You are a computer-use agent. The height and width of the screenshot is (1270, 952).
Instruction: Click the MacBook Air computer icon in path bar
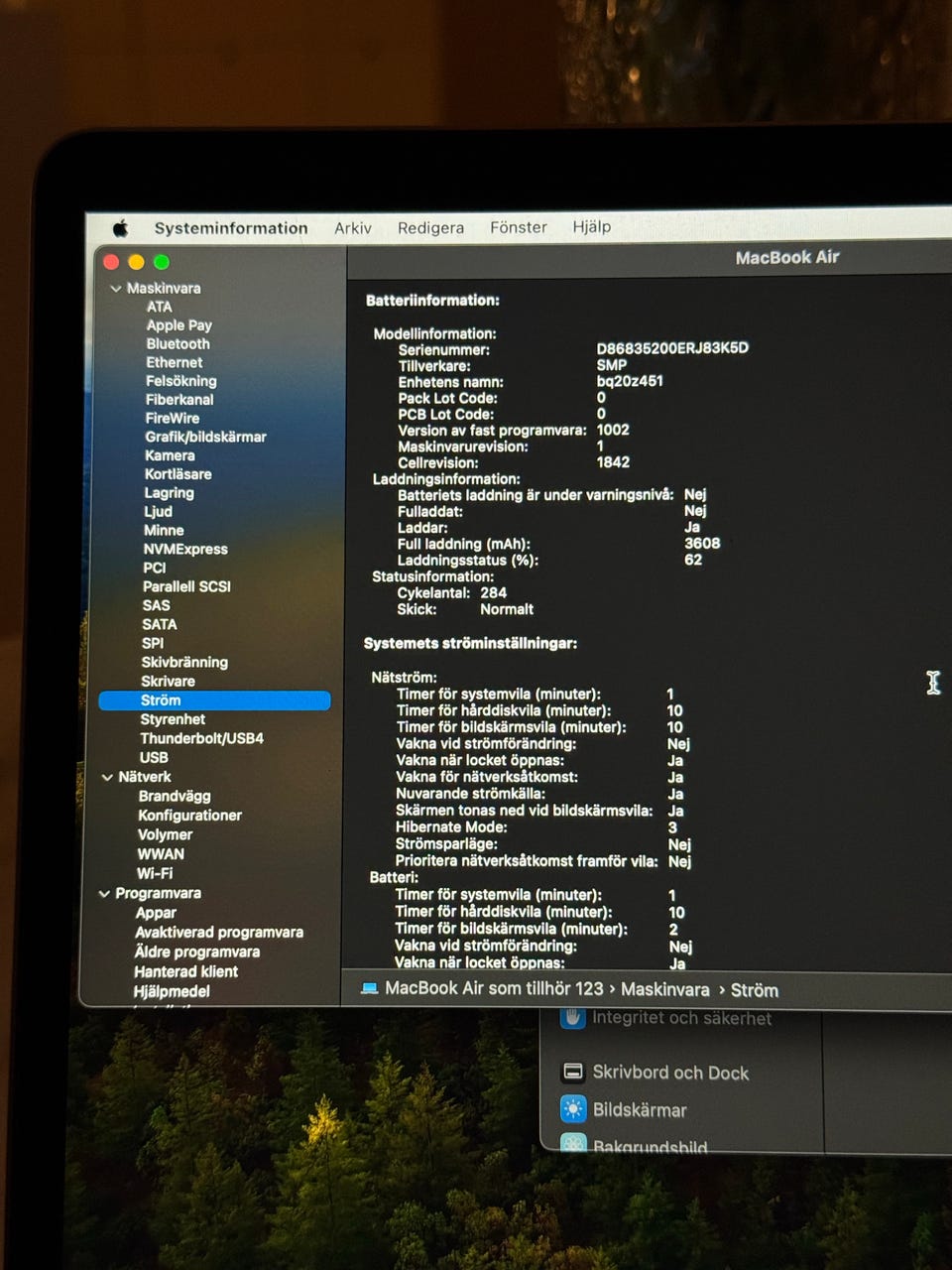370,988
